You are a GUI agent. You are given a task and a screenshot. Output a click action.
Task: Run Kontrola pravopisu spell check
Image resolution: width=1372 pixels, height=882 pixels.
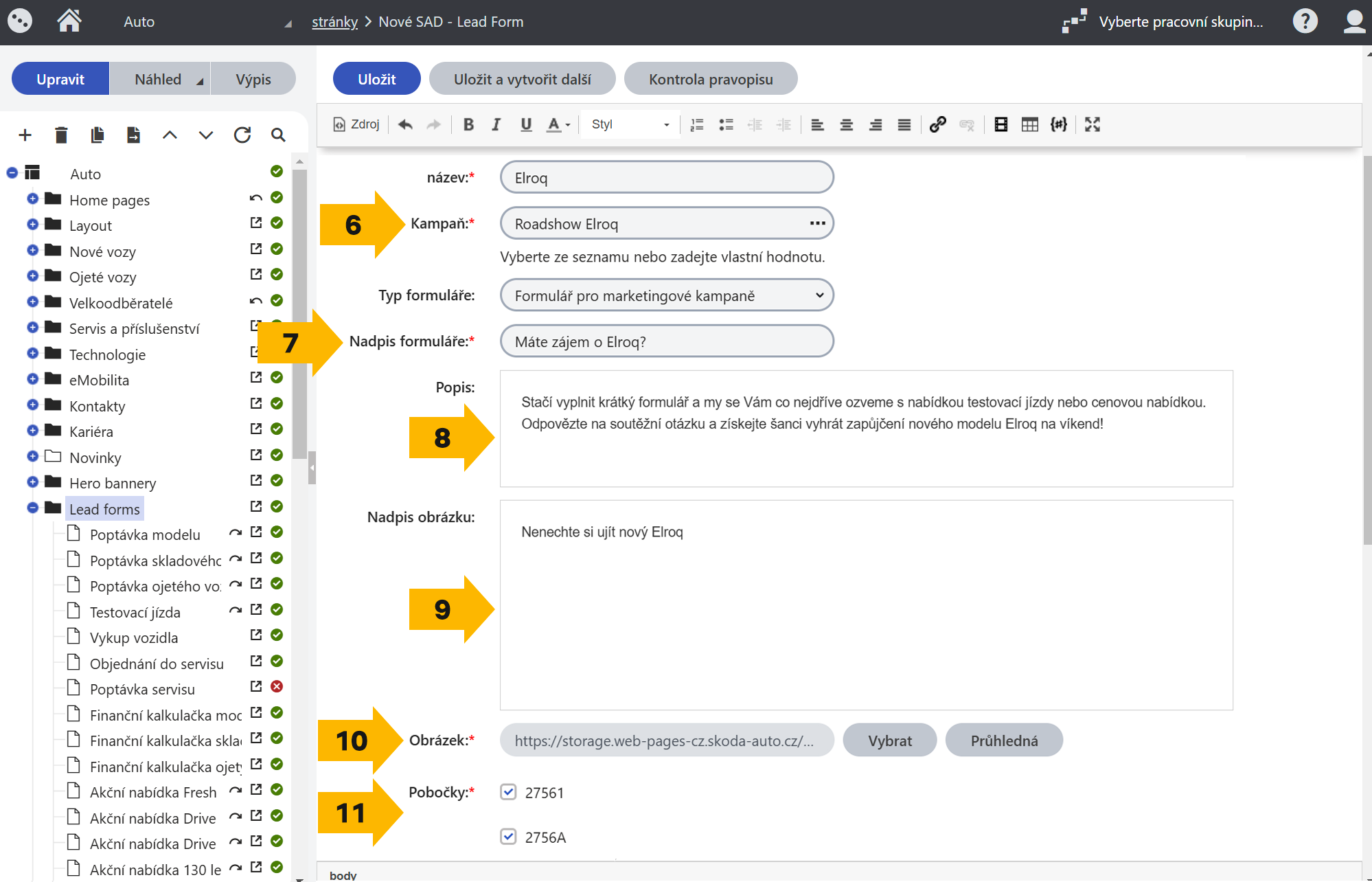(x=711, y=79)
